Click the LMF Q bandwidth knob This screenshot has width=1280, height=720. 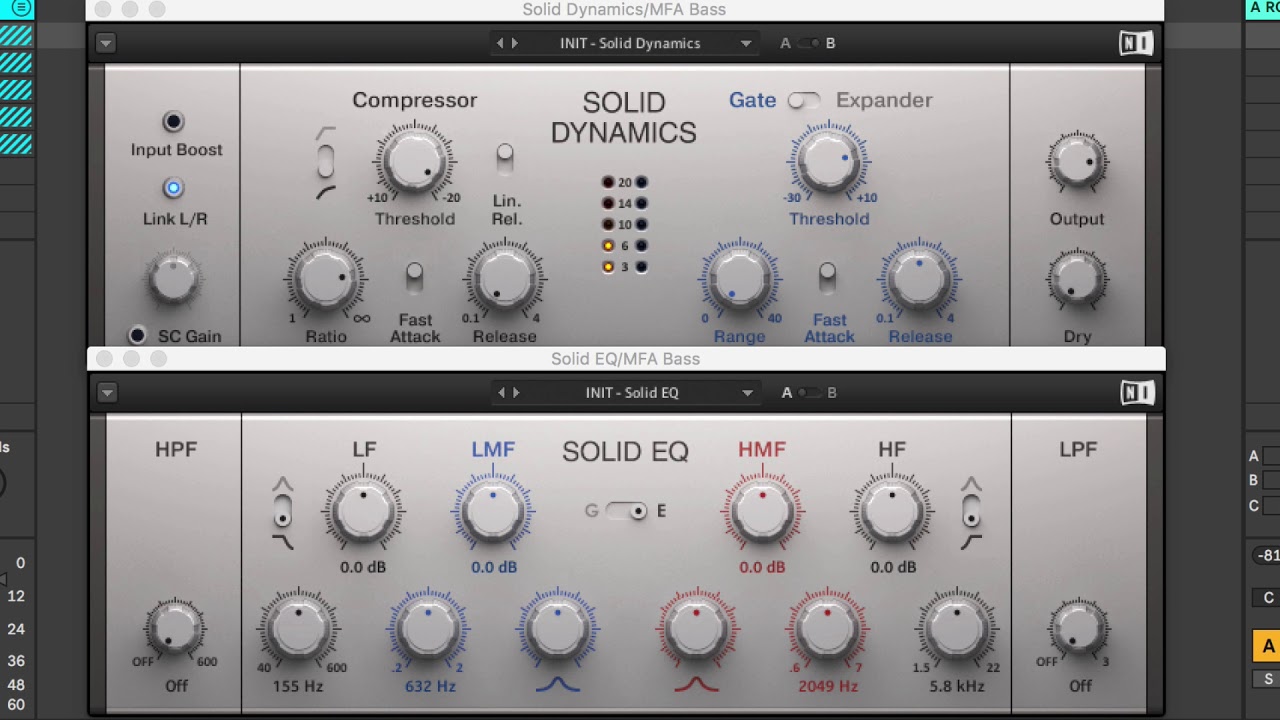tap(558, 629)
